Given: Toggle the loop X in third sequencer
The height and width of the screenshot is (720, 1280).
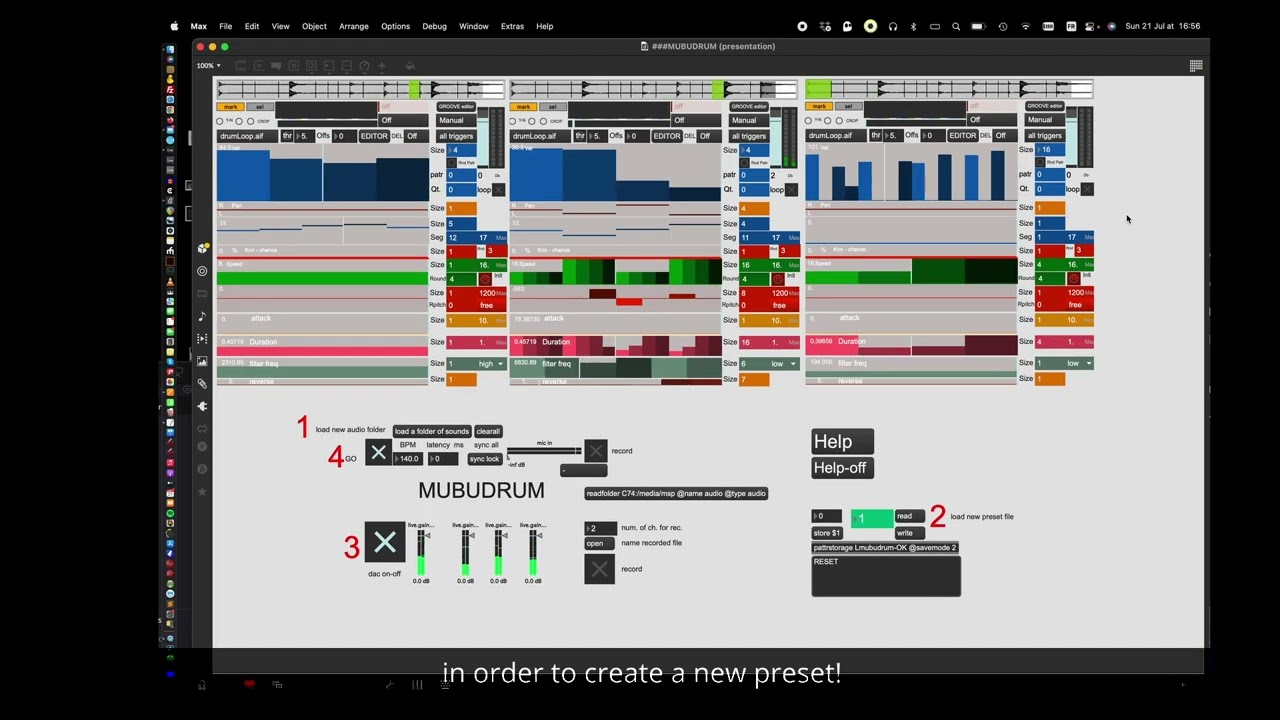Looking at the screenshot, I should coord(1087,189).
